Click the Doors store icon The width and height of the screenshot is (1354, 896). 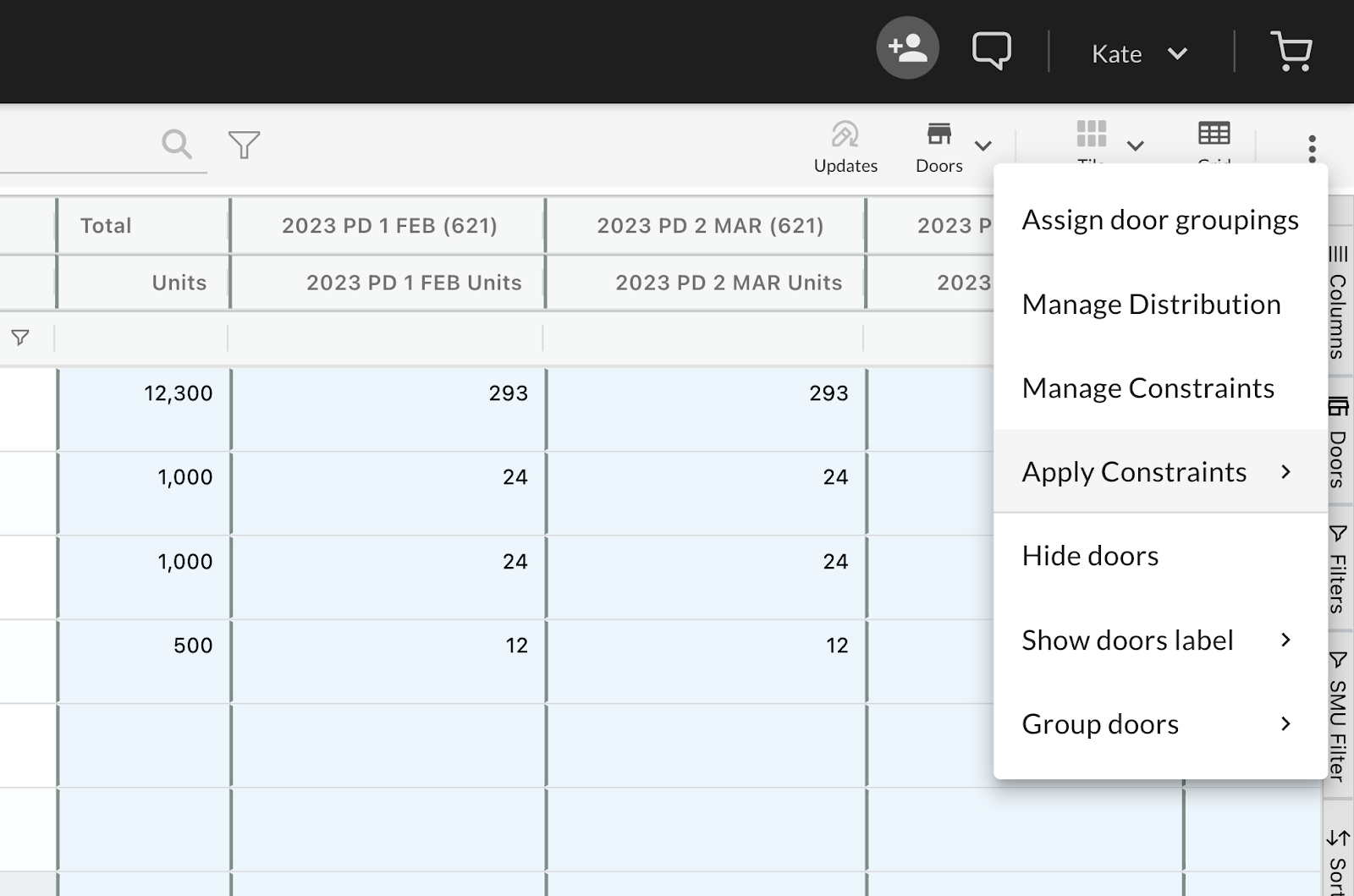coord(938,135)
